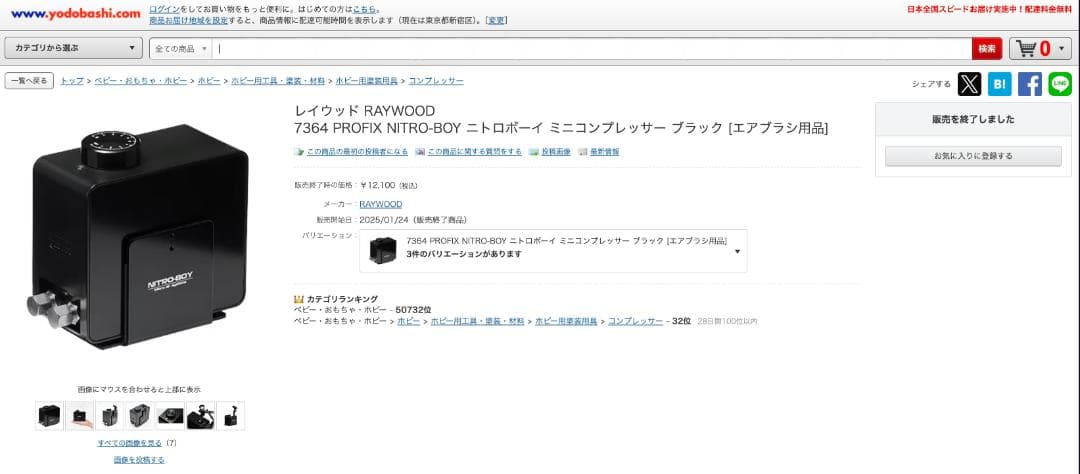Select the sixth thumbnail with airbrush attached

pos(200,415)
